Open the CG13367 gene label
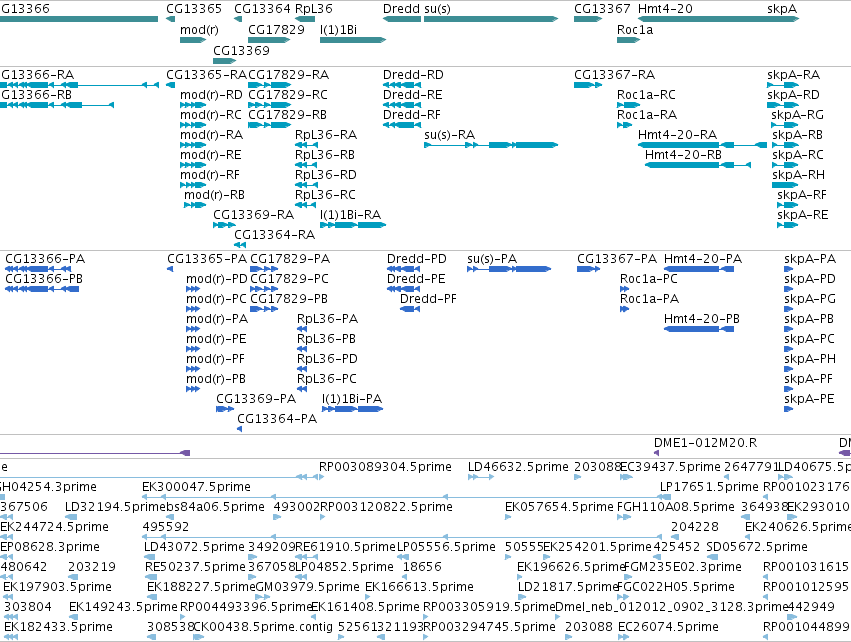Screen dimensions: 851x642 click(602, 9)
